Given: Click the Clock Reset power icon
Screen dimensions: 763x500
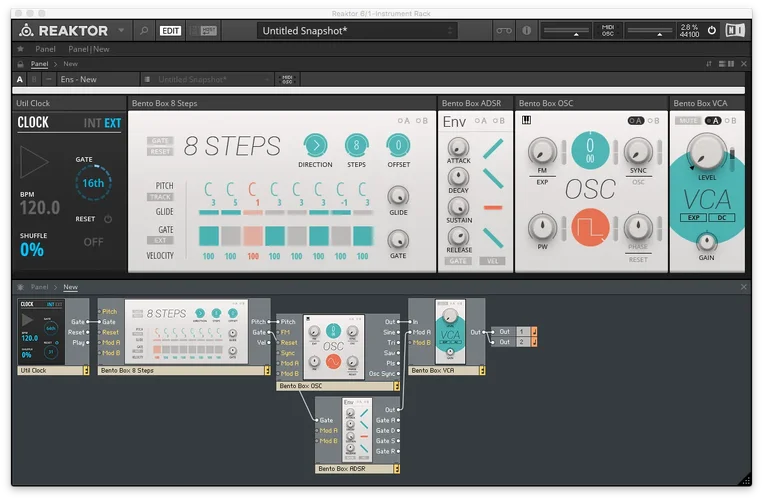Looking at the screenshot, I should (108, 219).
